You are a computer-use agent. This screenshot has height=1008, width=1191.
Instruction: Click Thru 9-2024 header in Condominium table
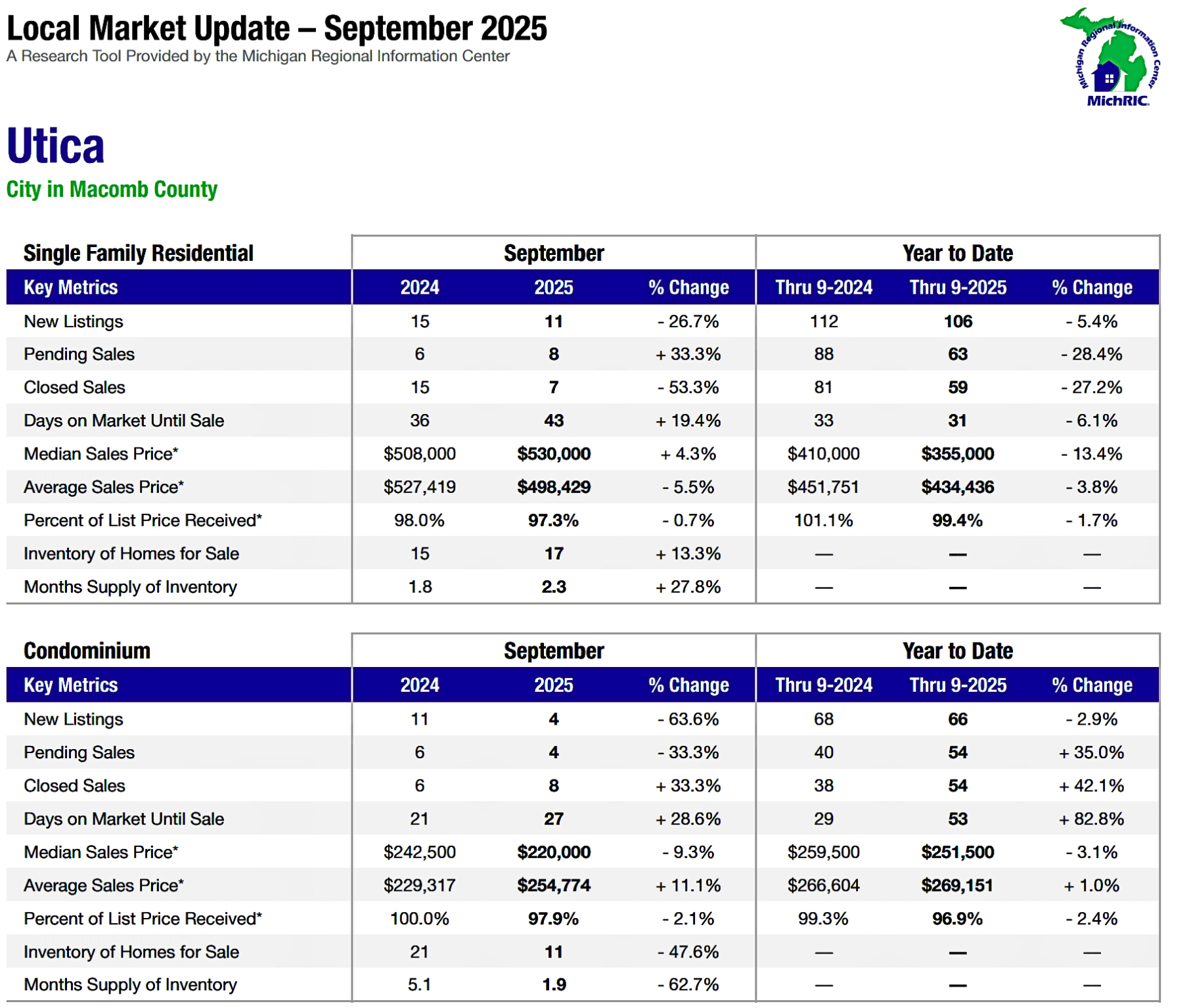[823, 685]
